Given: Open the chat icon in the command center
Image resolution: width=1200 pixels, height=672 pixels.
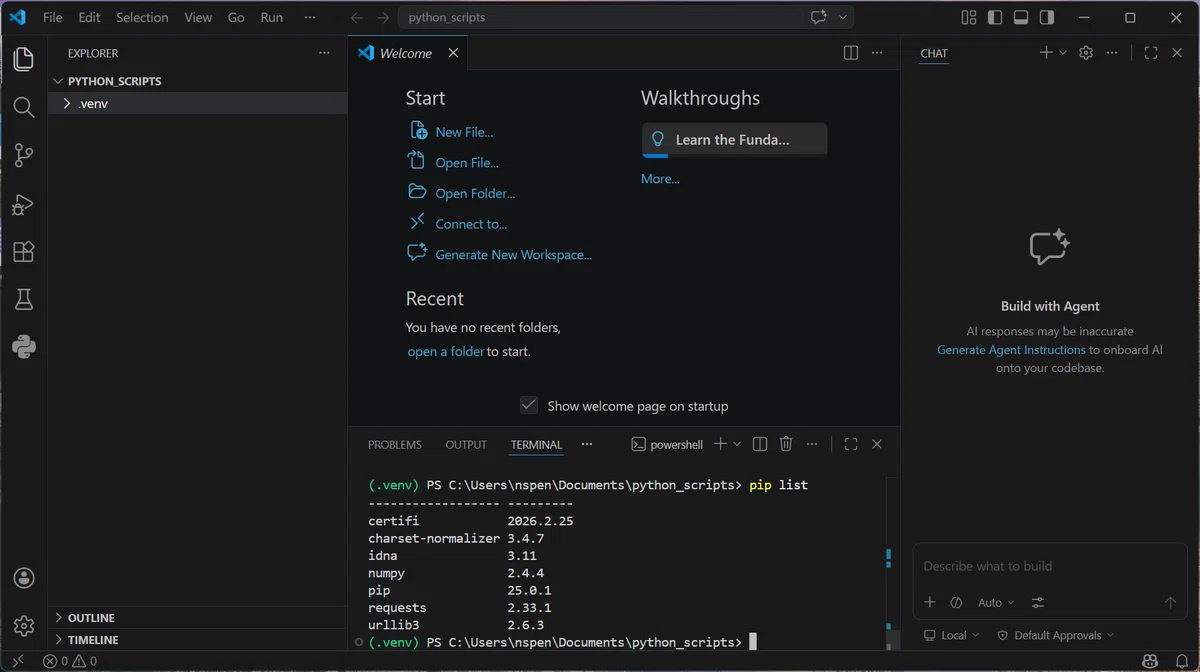Looking at the screenshot, I should click(x=819, y=17).
